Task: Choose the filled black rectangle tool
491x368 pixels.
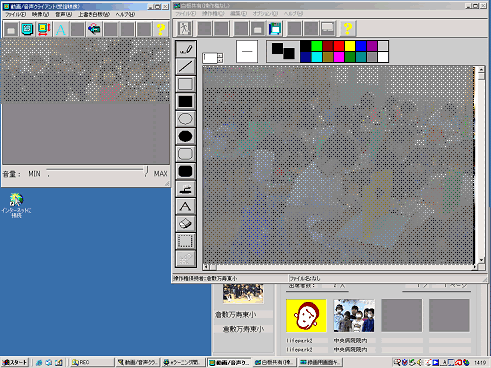Action: click(x=186, y=101)
